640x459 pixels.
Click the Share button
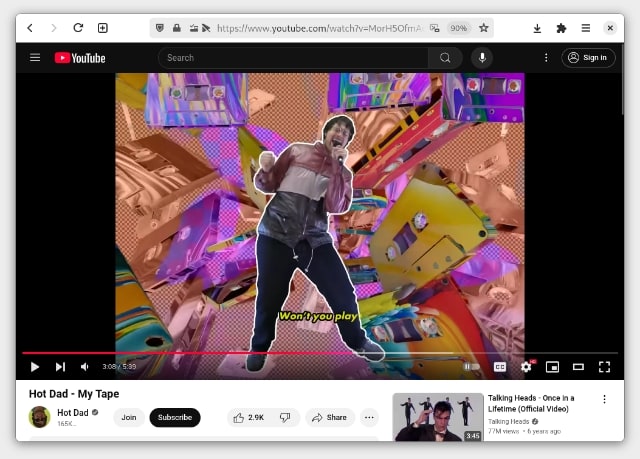(x=330, y=417)
